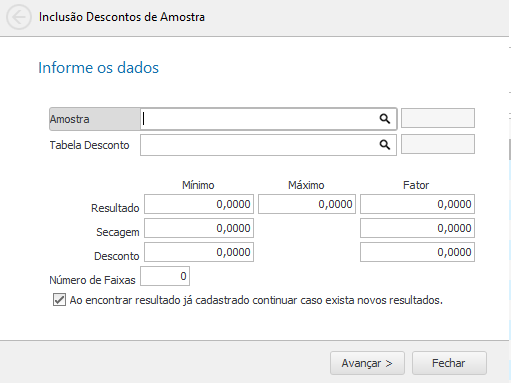This screenshot has width=511, height=383.
Task: Select the Desconto Fator field
Action: [417, 252]
